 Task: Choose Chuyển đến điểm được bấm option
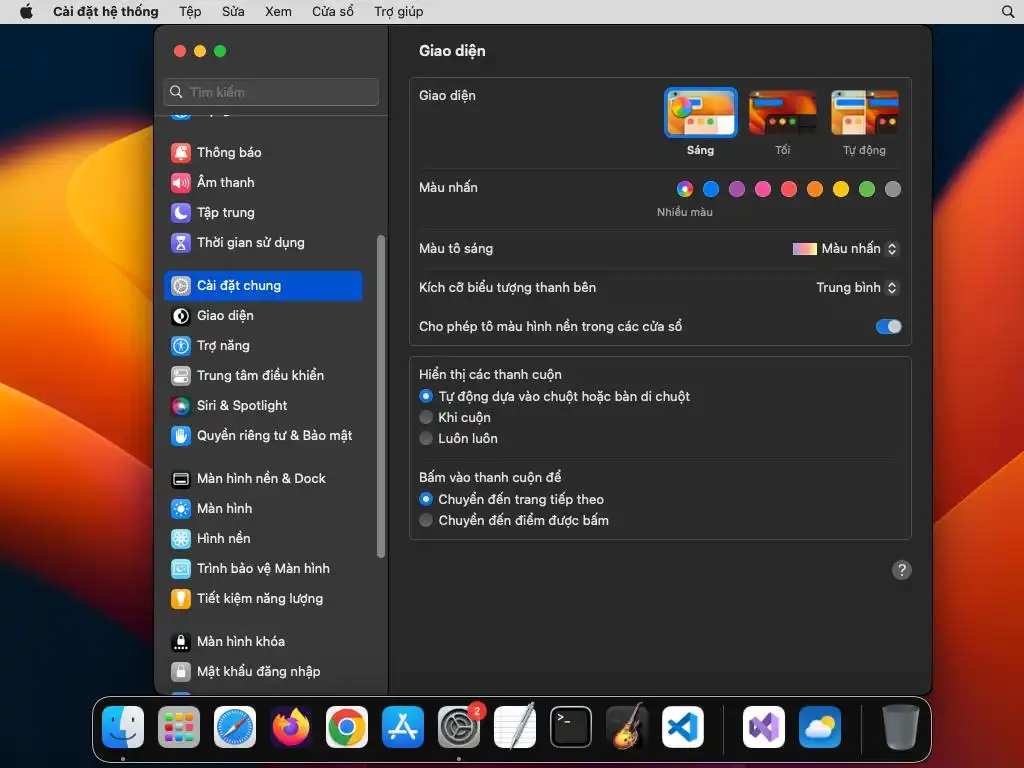(x=426, y=520)
